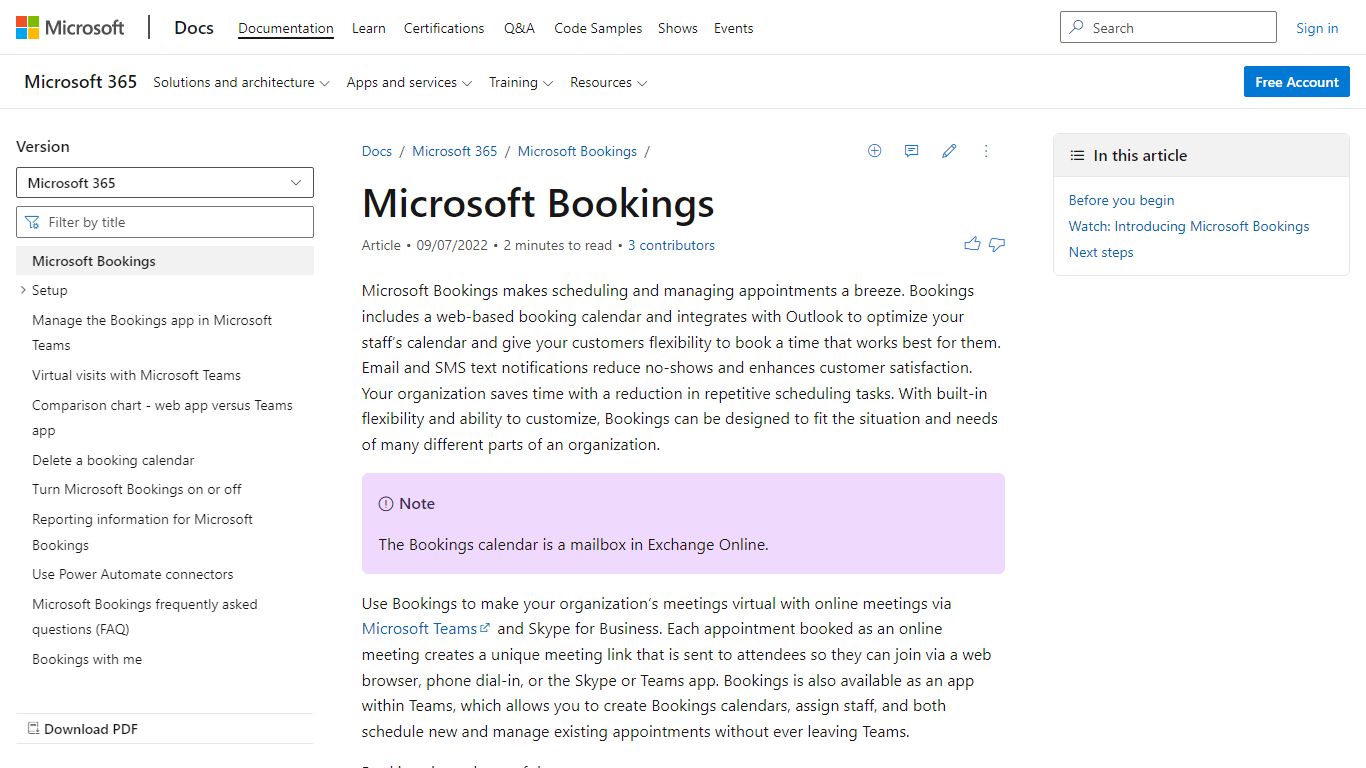The height and width of the screenshot is (768, 1366).
Task: Open Delete a booking calendar
Action: pyautogui.click(x=113, y=460)
